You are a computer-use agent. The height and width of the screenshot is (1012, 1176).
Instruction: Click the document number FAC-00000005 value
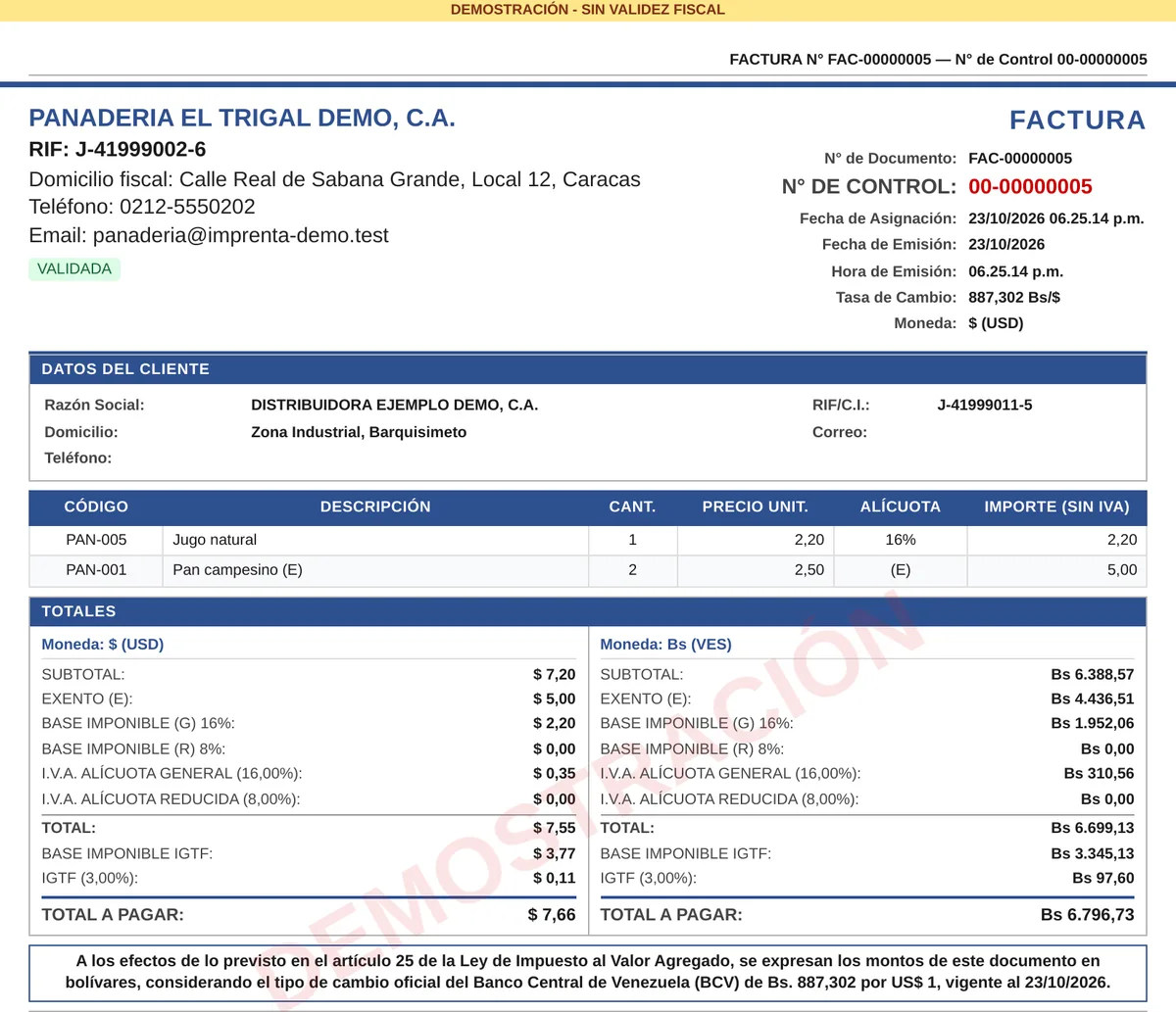click(1020, 159)
